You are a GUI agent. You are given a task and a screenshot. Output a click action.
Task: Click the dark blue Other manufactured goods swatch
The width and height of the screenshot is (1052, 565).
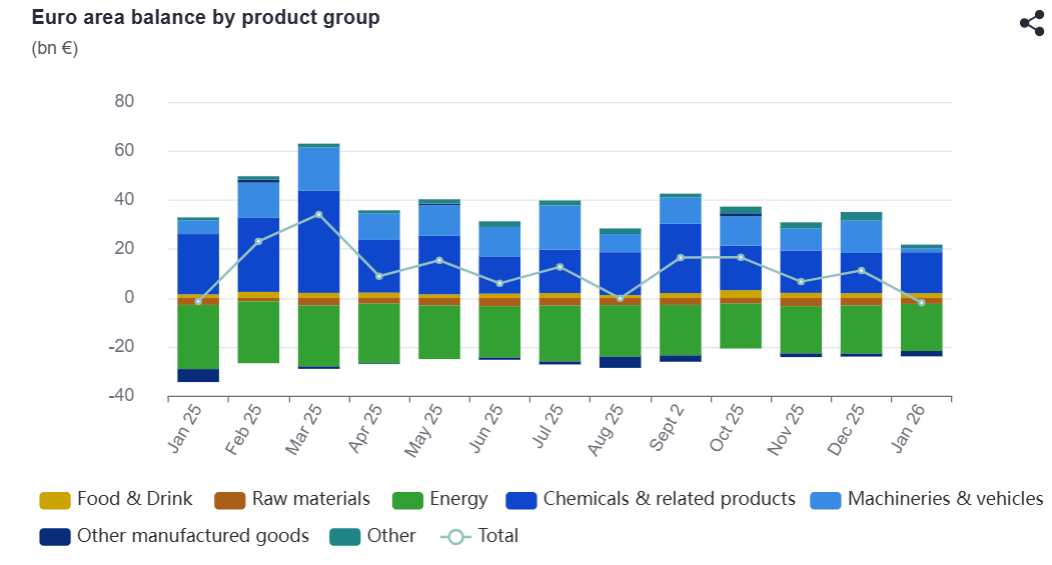pyautogui.click(x=54, y=536)
